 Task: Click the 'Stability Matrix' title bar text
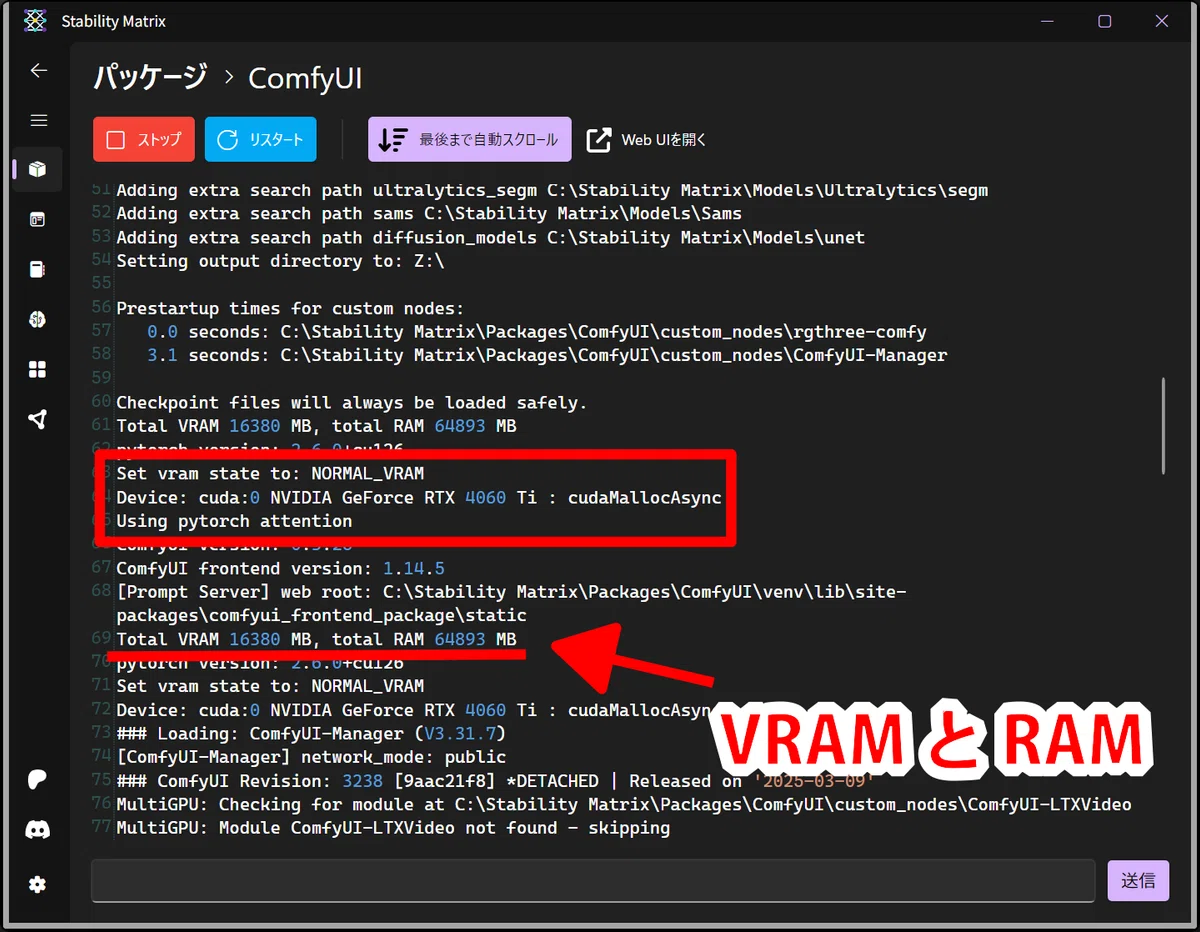pos(113,21)
